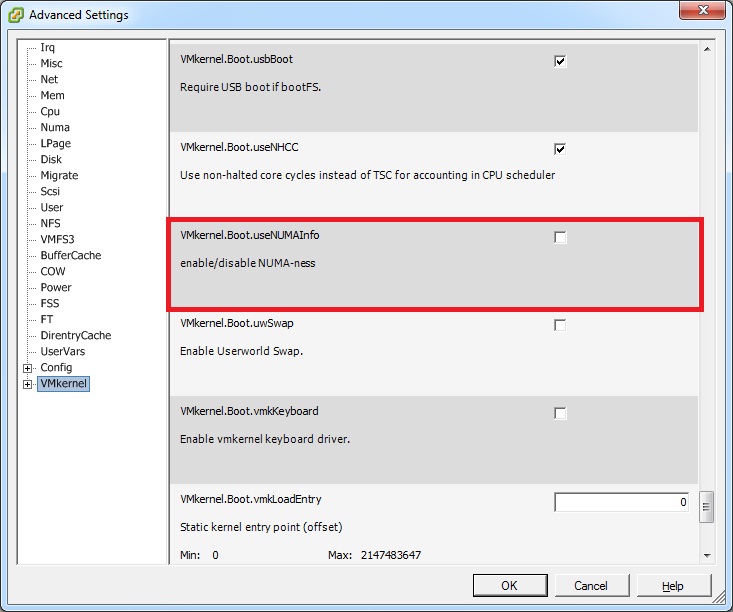Close the Advanced Settings dialog
This screenshot has width=733, height=612.
[703, 10]
